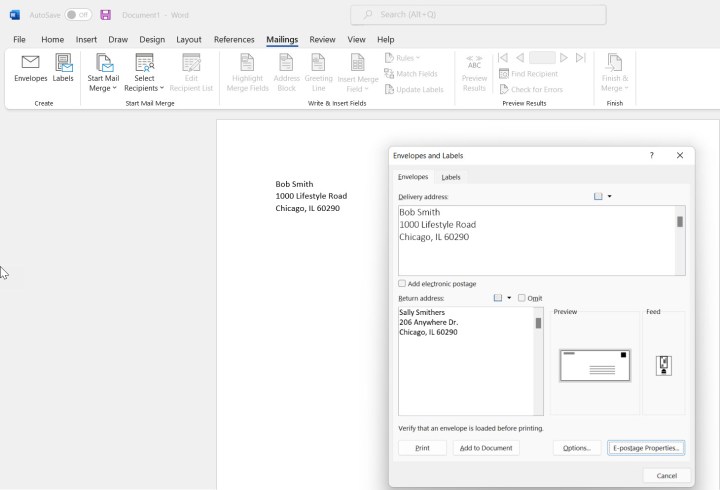
Task: Check the Omit return address checkbox
Action: pyautogui.click(x=522, y=298)
